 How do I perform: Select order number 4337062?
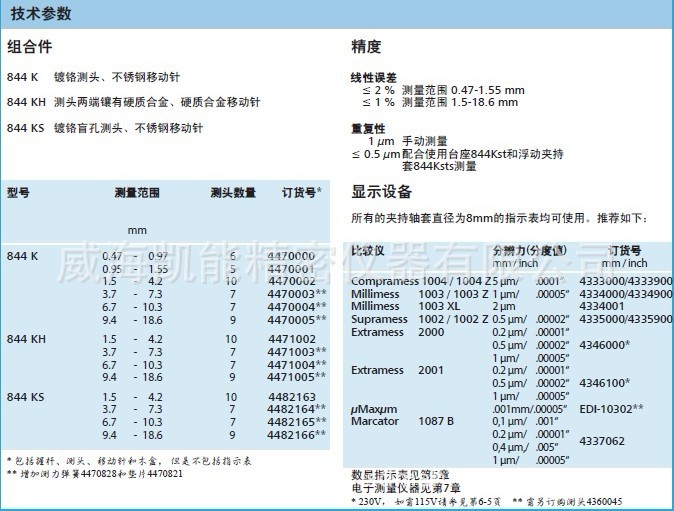pos(602,441)
